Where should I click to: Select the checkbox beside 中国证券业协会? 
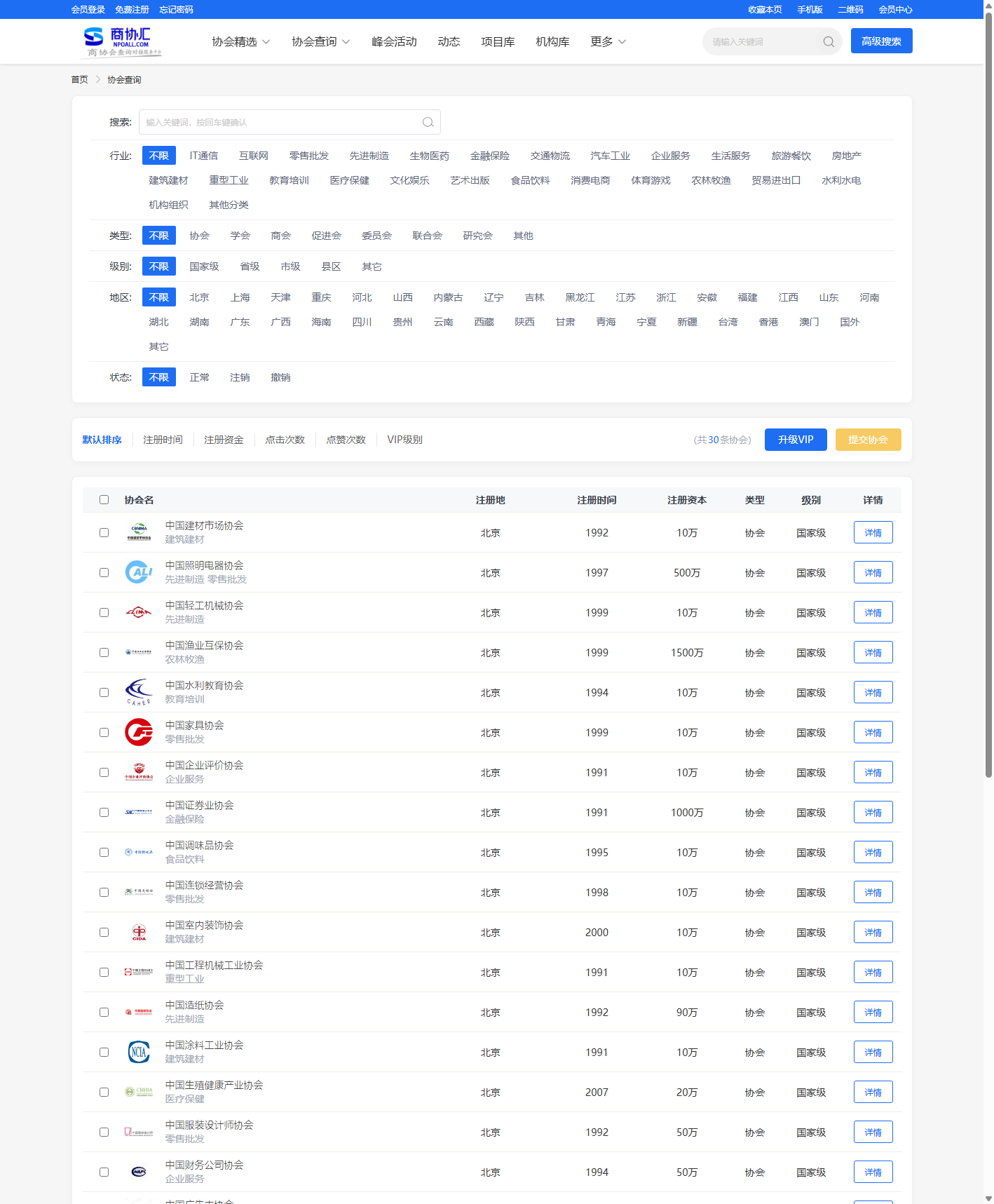point(104,813)
